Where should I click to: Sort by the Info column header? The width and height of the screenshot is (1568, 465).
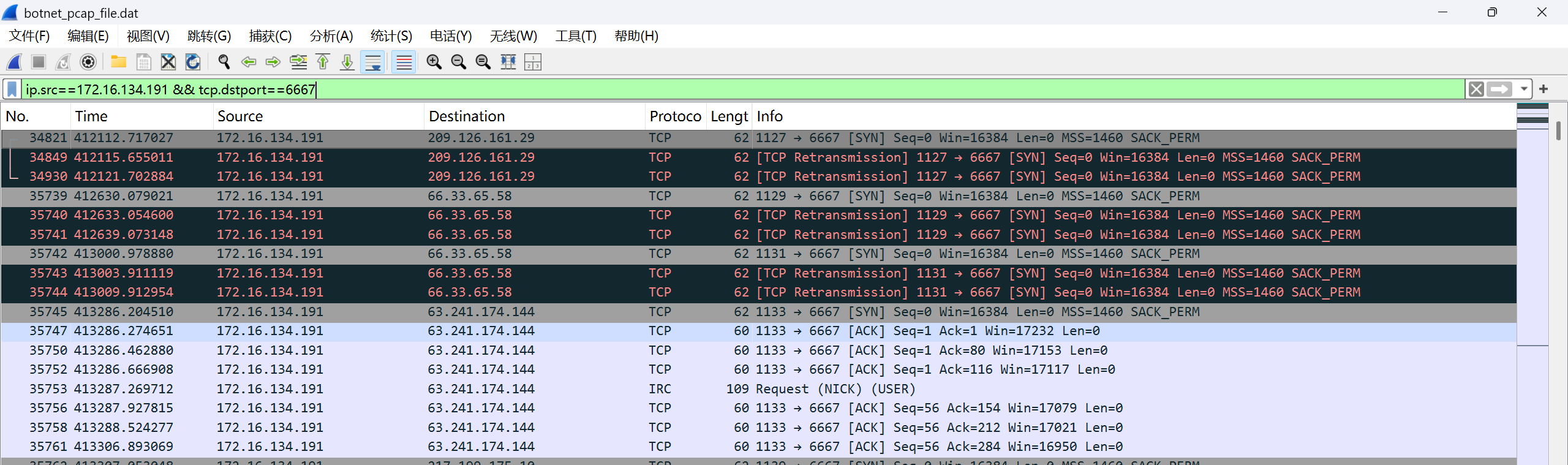pos(1133,116)
